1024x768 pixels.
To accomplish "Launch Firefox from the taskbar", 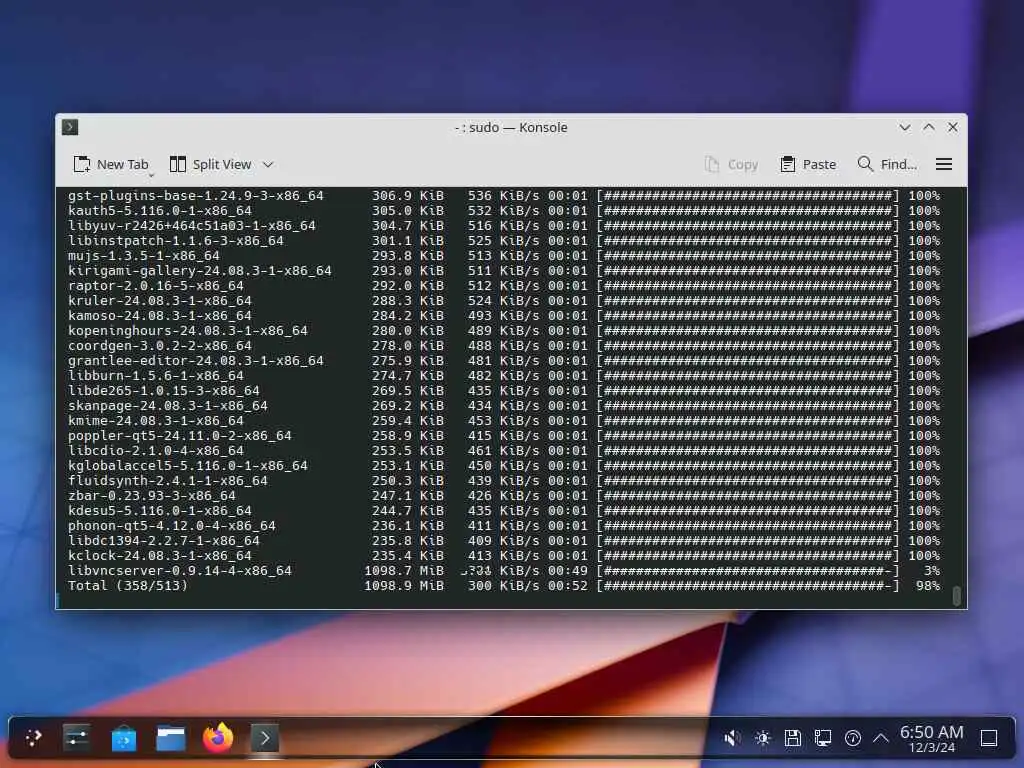I will point(218,738).
